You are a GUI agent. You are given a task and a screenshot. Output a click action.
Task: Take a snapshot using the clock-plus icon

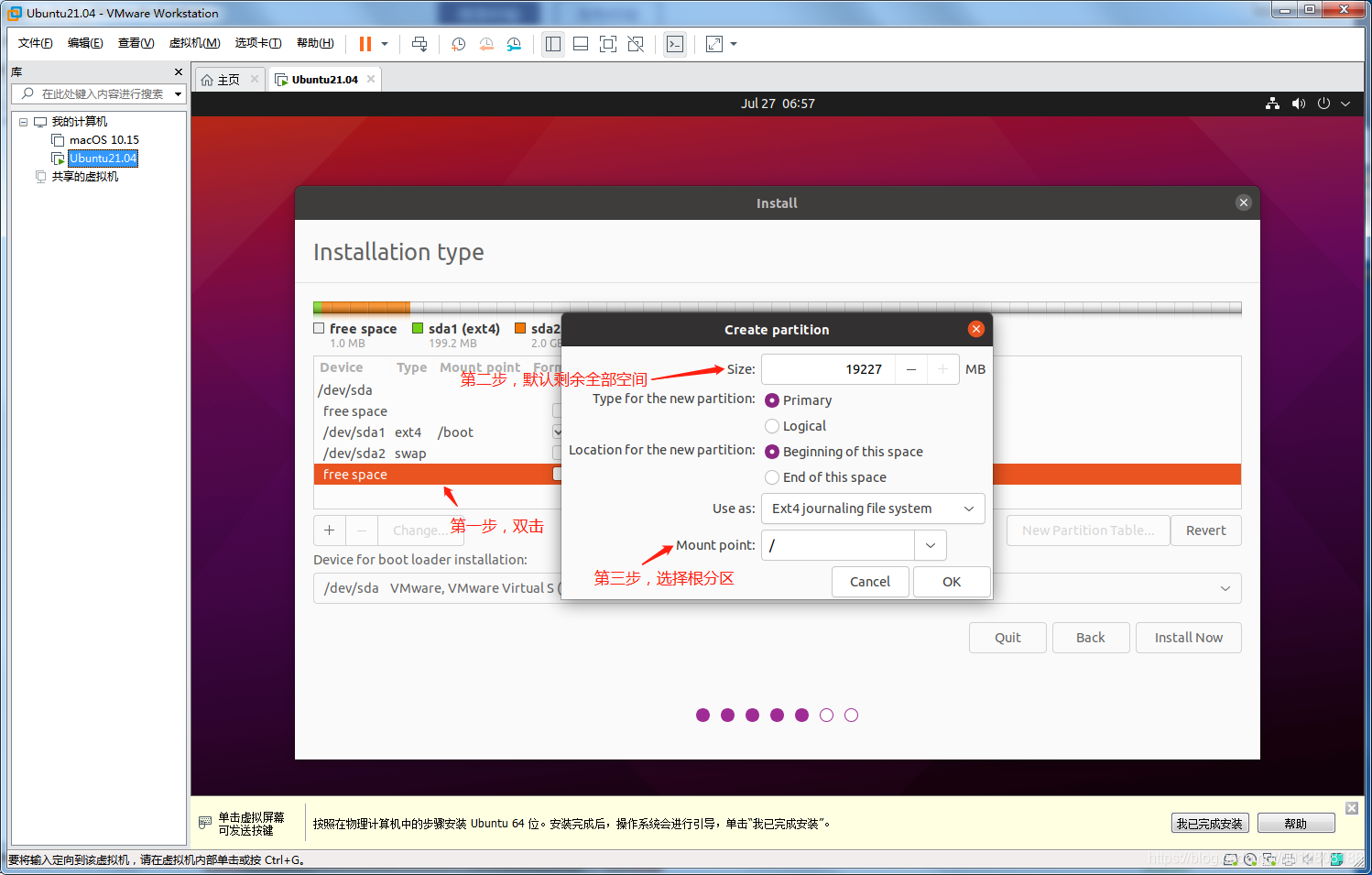(x=459, y=44)
